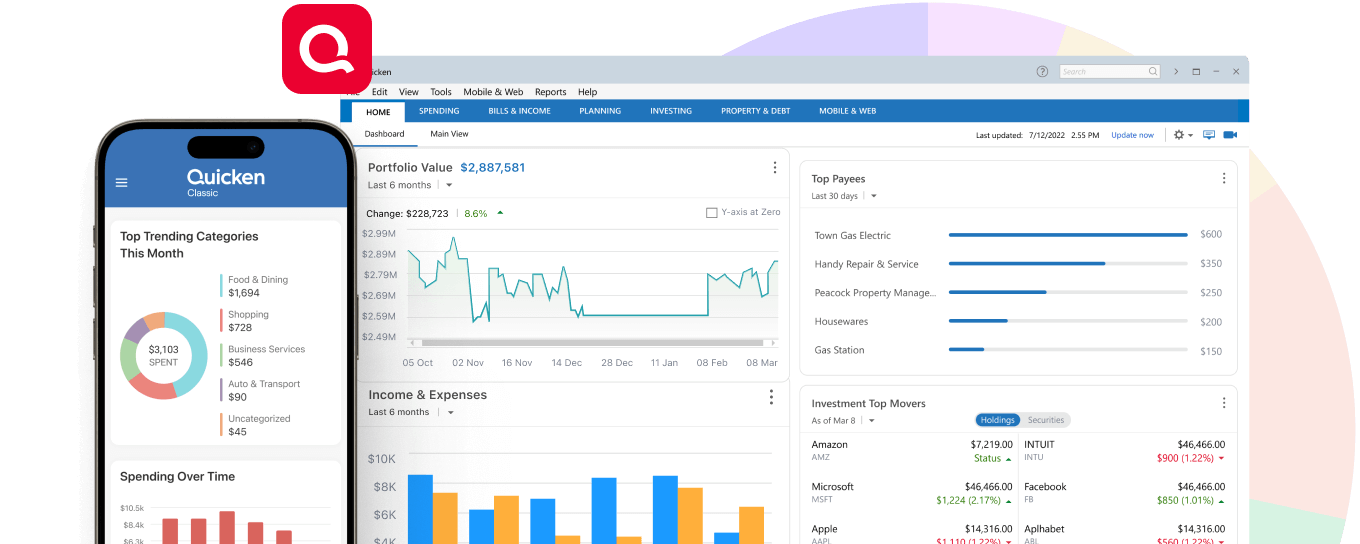Switch Top Movers to Holdings view
The width and height of the screenshot is (1360, 544).
pos(997,420)
